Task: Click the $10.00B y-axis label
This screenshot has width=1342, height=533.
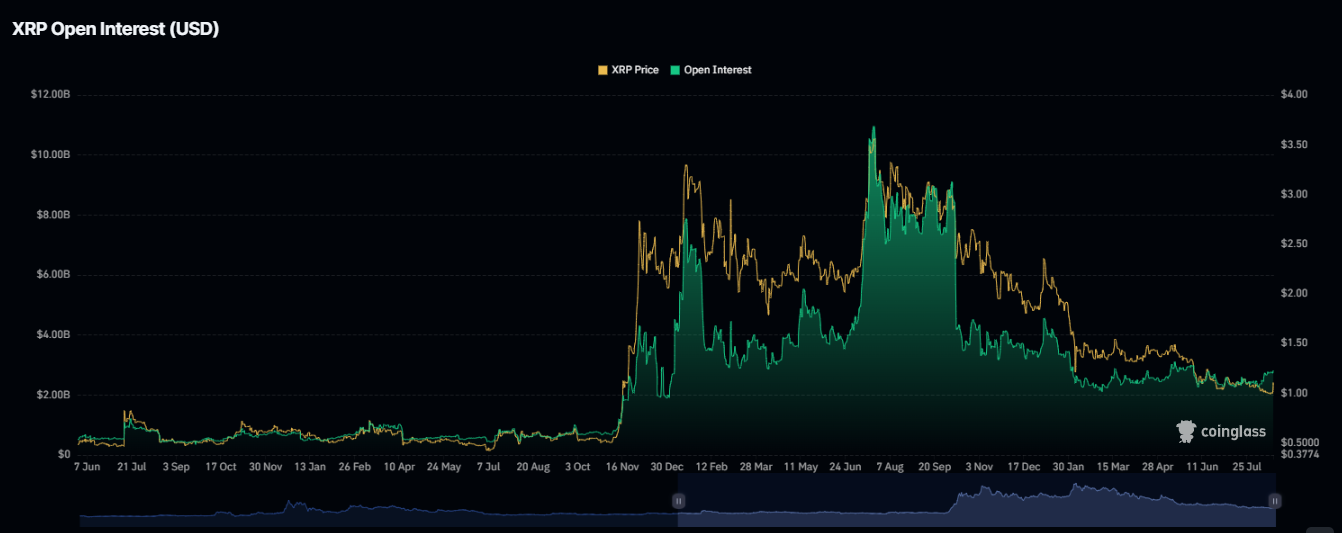Action: click(50, 154)
